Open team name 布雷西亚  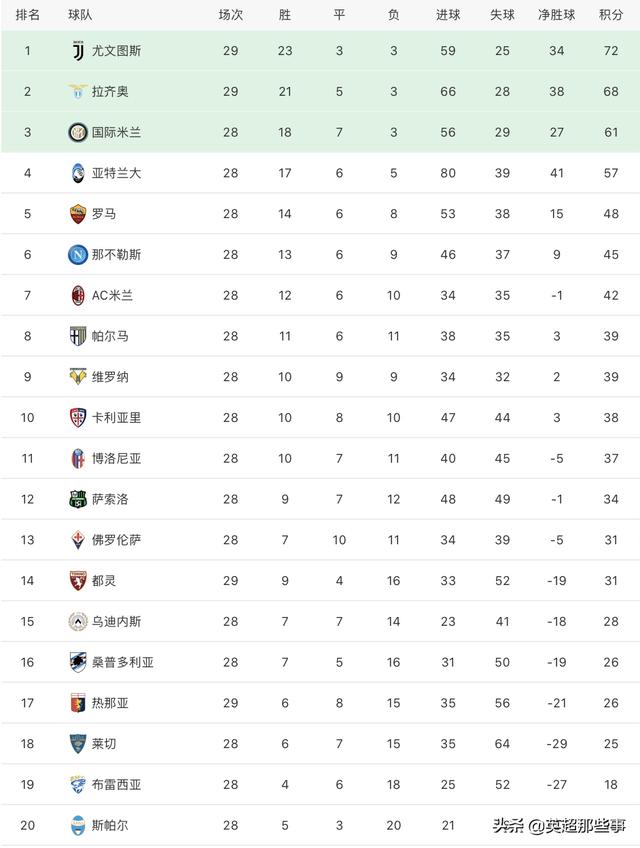tap(116, 785)
